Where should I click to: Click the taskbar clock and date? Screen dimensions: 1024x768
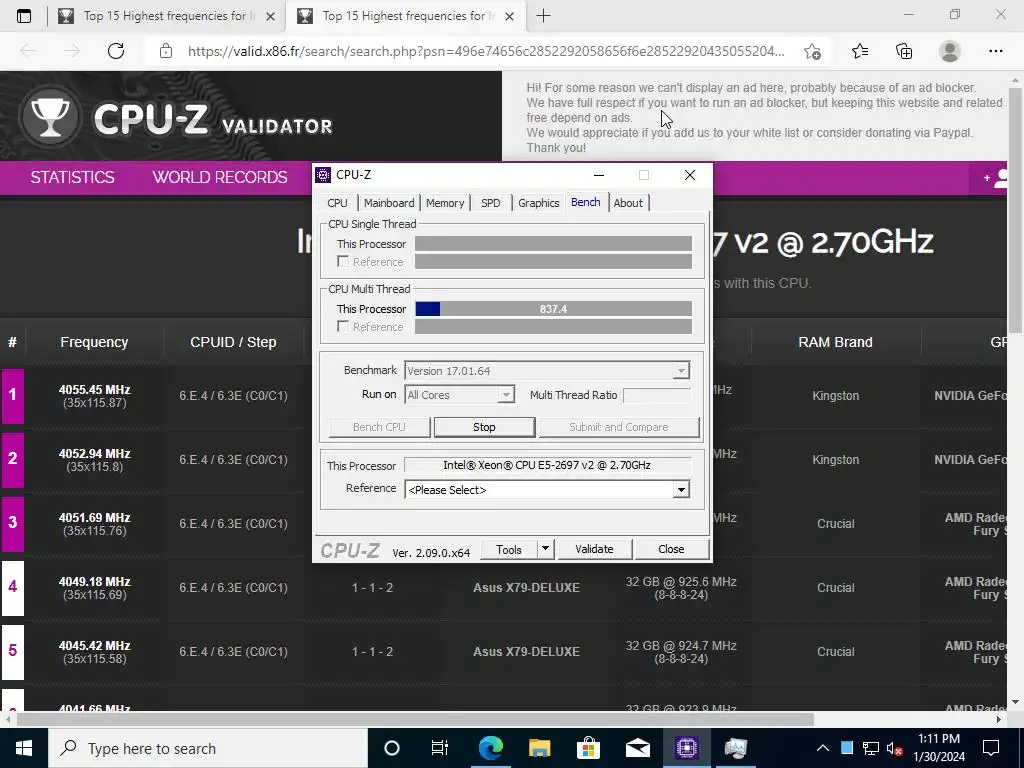938,748
